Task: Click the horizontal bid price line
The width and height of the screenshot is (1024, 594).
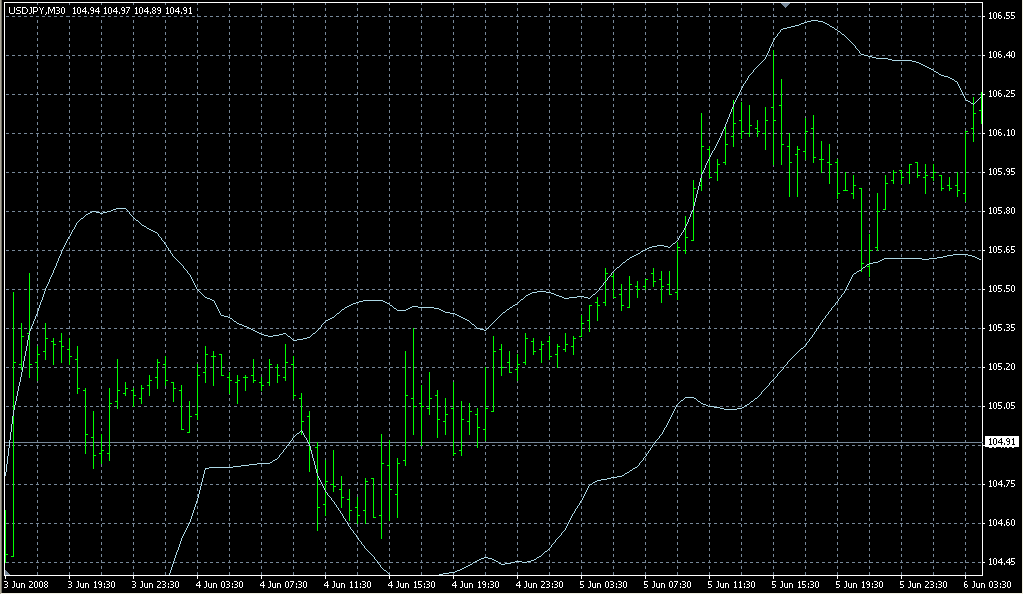Action: click(500, 442)
